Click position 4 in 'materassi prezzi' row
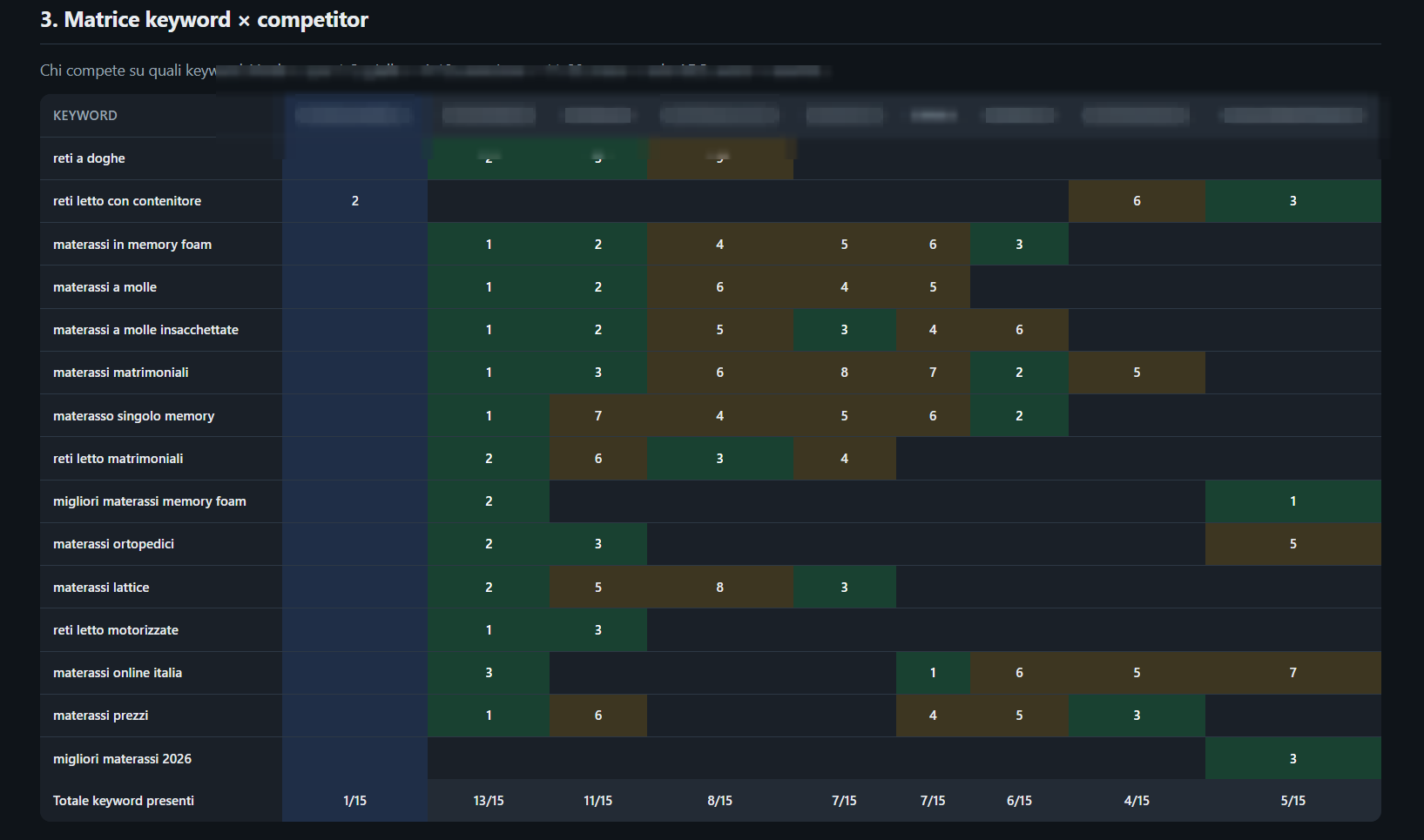Image resolution: width=1424 pixels, height=840 pixels. 933,716
